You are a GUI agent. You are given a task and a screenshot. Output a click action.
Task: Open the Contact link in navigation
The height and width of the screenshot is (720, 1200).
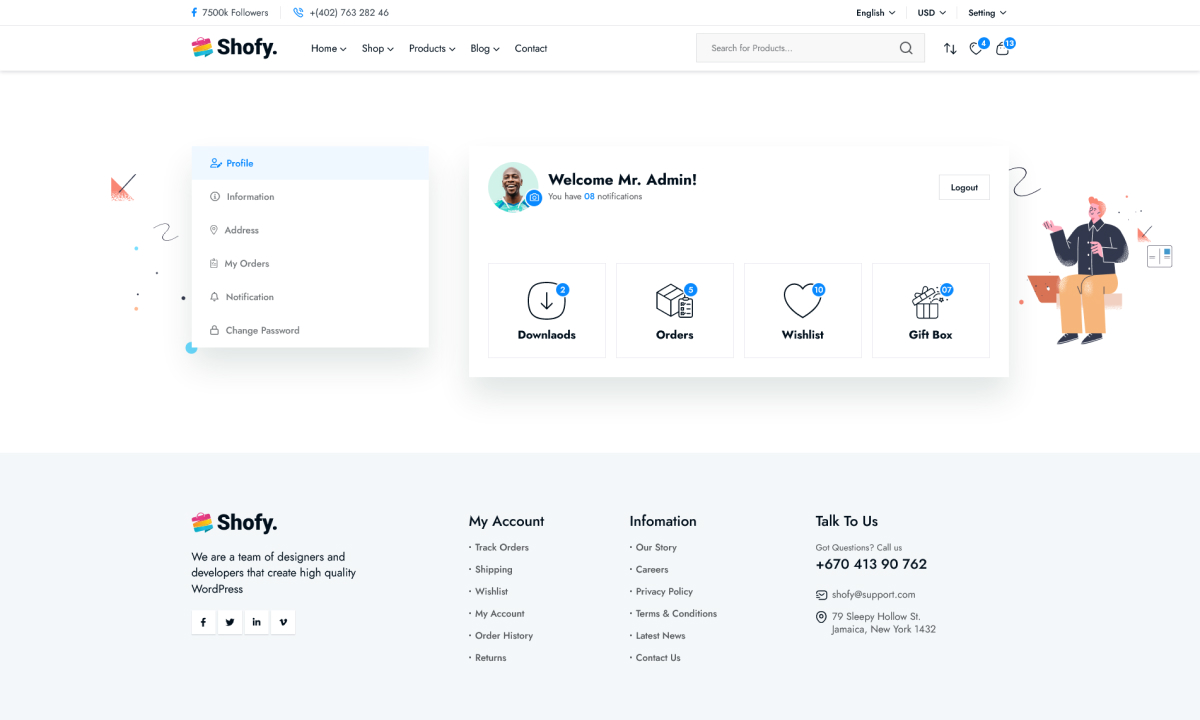click(531, 48)
